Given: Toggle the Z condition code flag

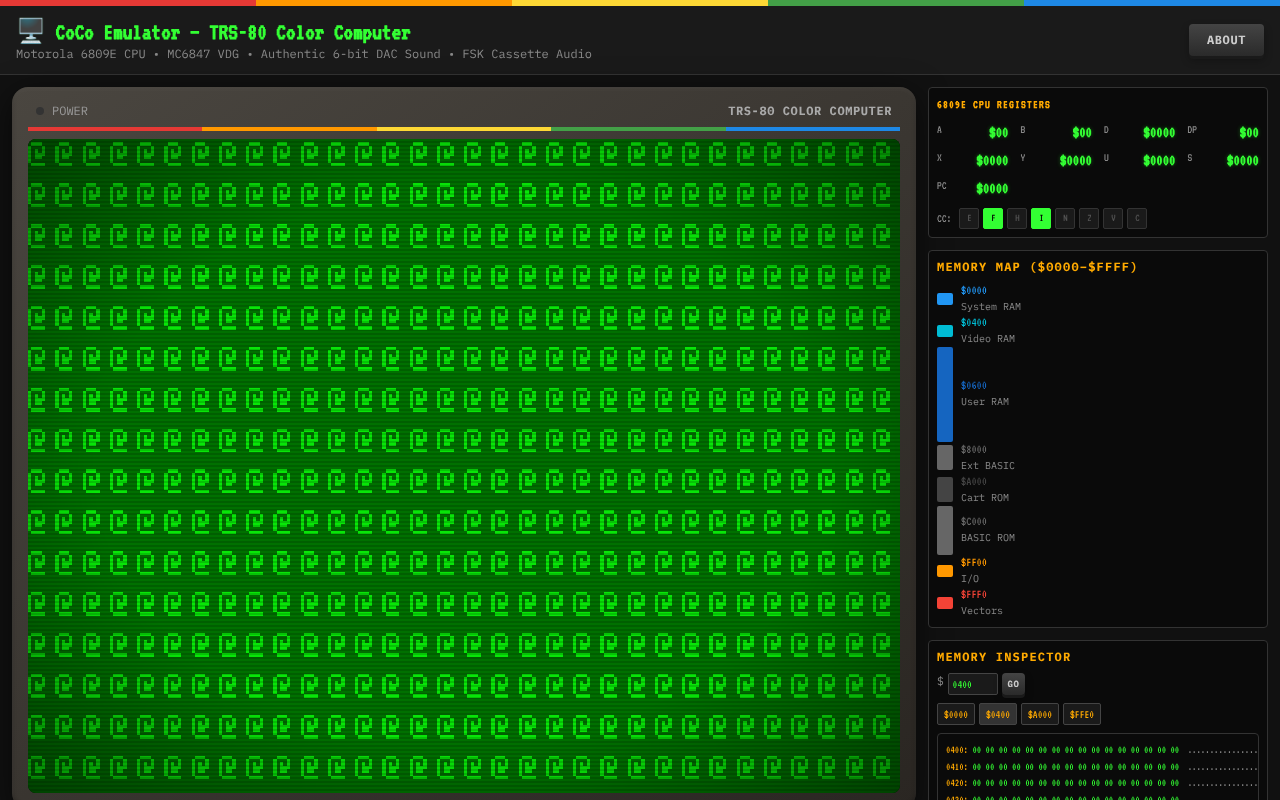Looking at the screenshot, I should 1089,219.
